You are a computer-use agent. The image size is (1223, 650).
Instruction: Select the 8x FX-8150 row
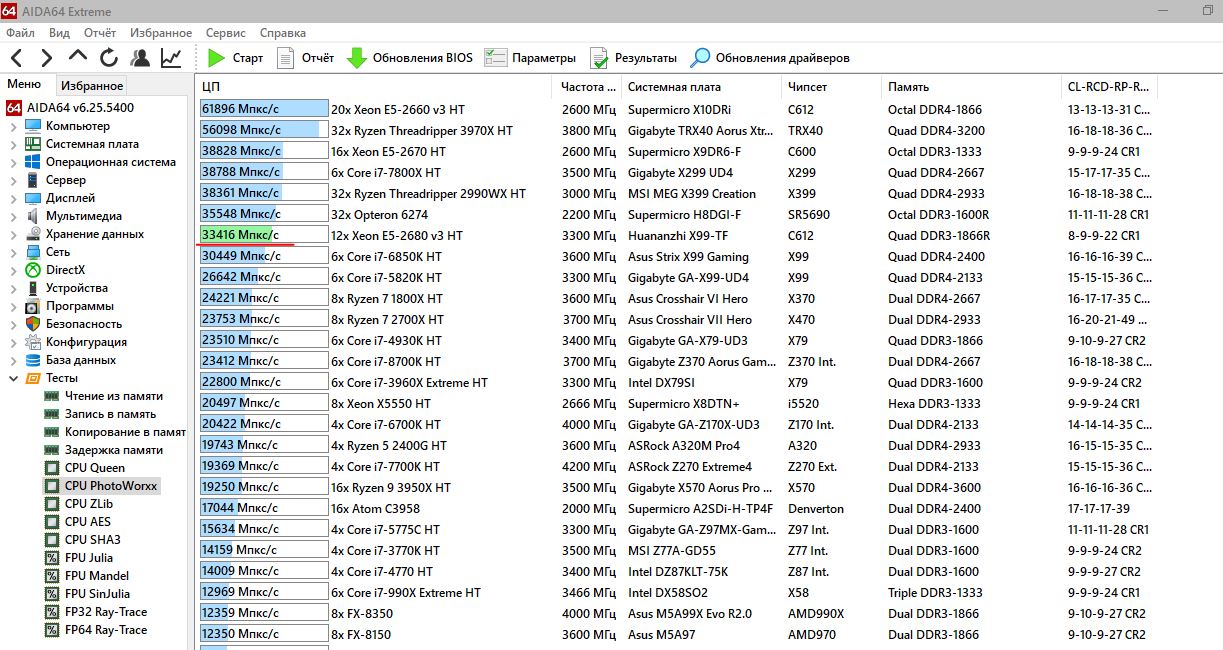pyautogui.click(x=677, y=635)
